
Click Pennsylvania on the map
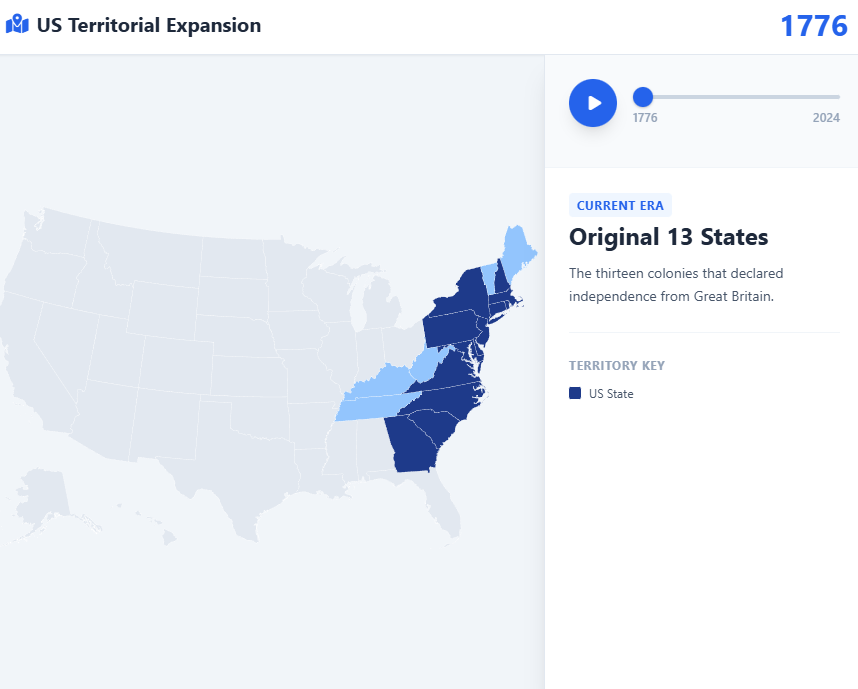[x=448, y=328]
